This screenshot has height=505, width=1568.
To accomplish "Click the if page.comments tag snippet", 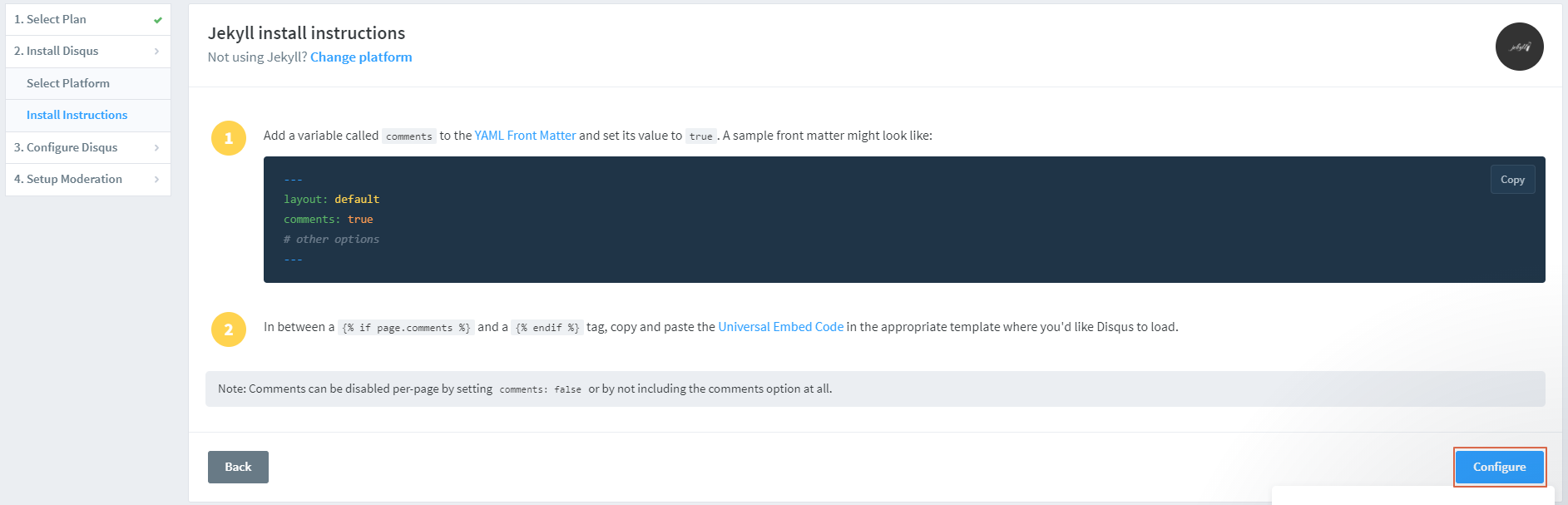I will (407, 327).
